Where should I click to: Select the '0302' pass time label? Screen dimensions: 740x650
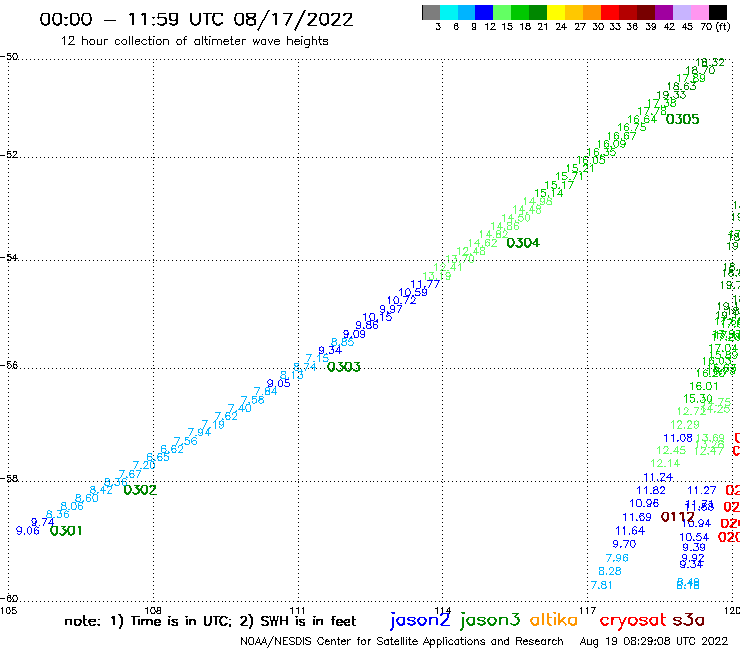[140, 490]
